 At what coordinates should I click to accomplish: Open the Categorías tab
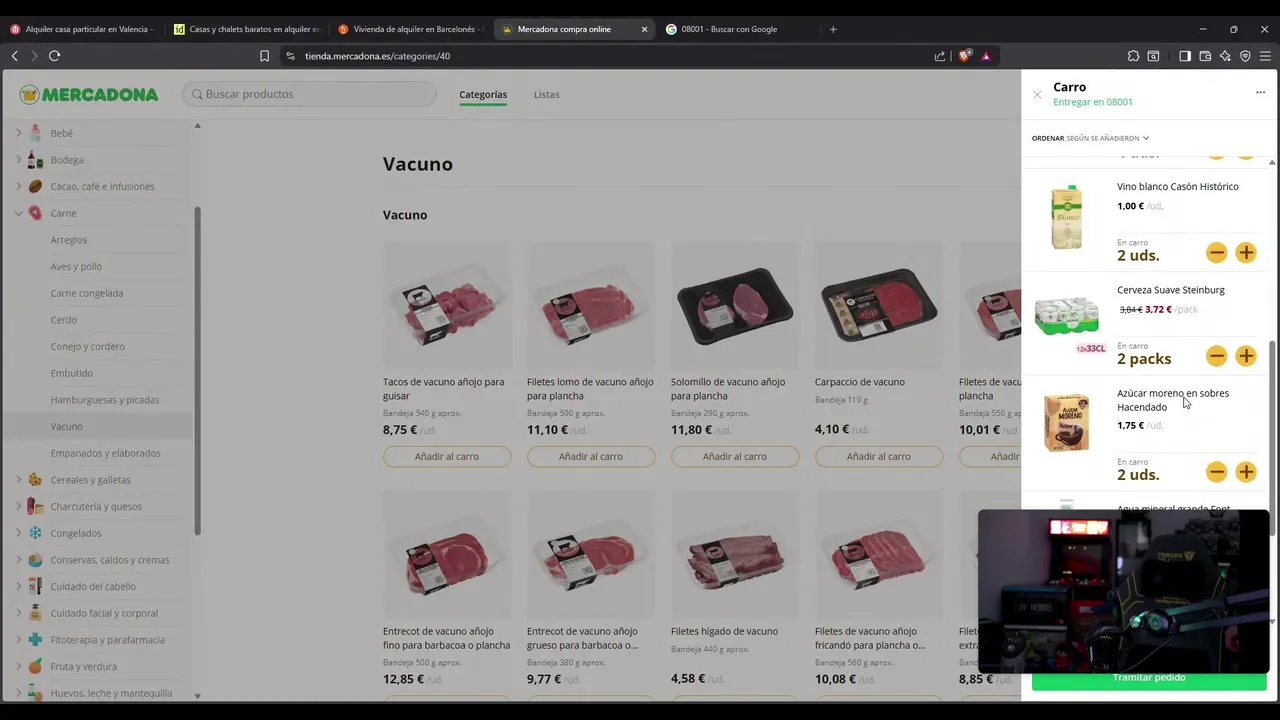pyautogui.click(x=483, y=94)
